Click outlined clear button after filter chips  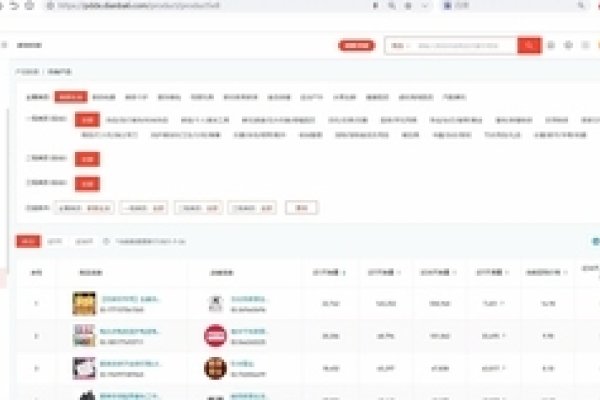click(302, 207)
